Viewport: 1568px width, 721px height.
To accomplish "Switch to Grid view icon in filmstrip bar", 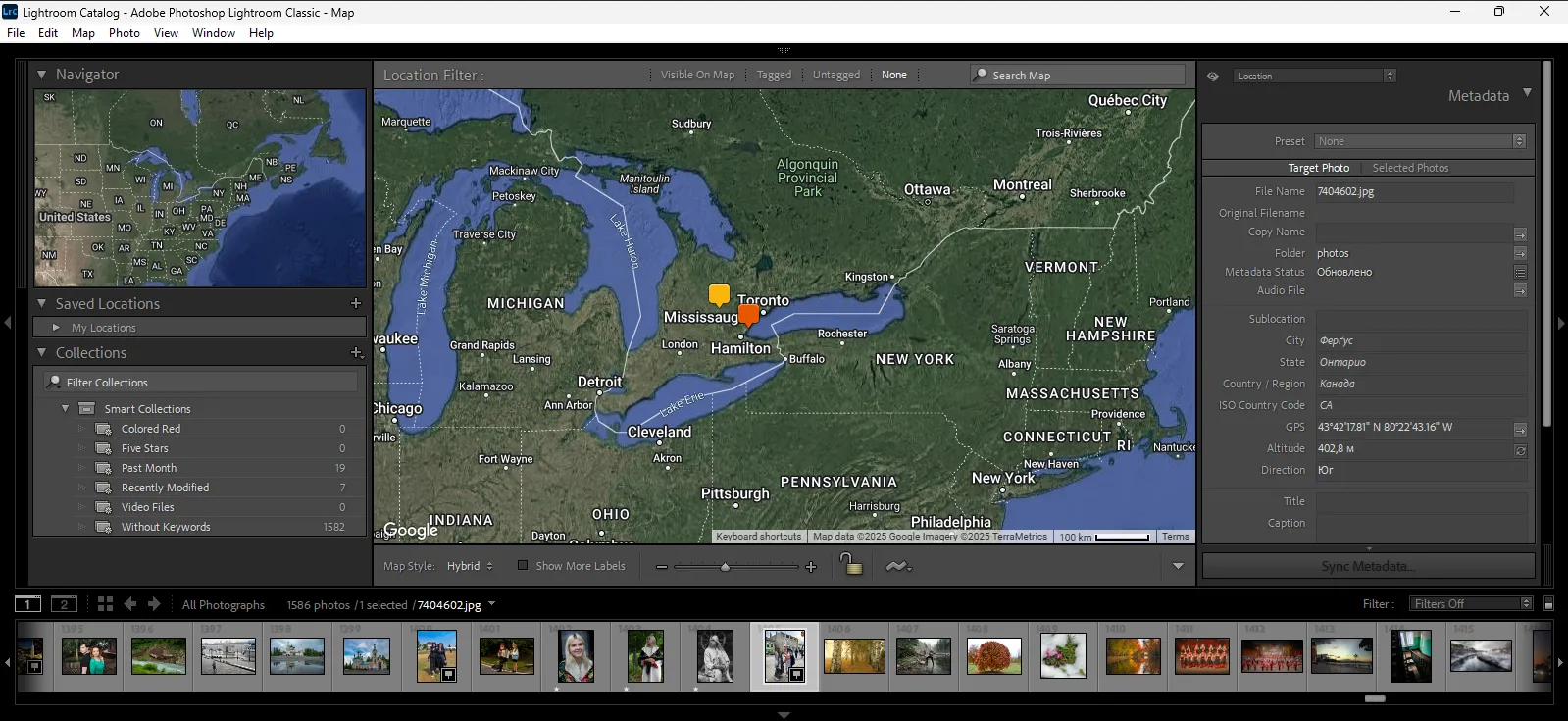I will tap(105, 604).
